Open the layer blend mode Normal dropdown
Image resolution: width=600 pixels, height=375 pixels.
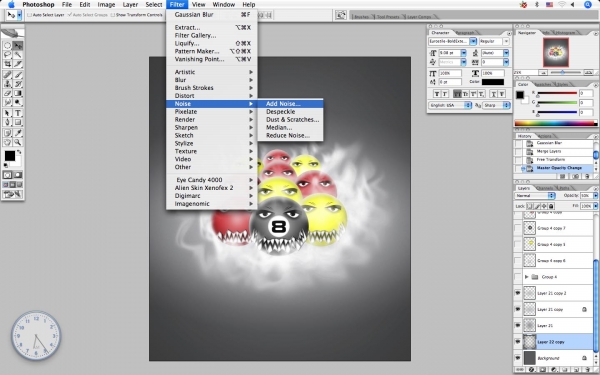535,196
